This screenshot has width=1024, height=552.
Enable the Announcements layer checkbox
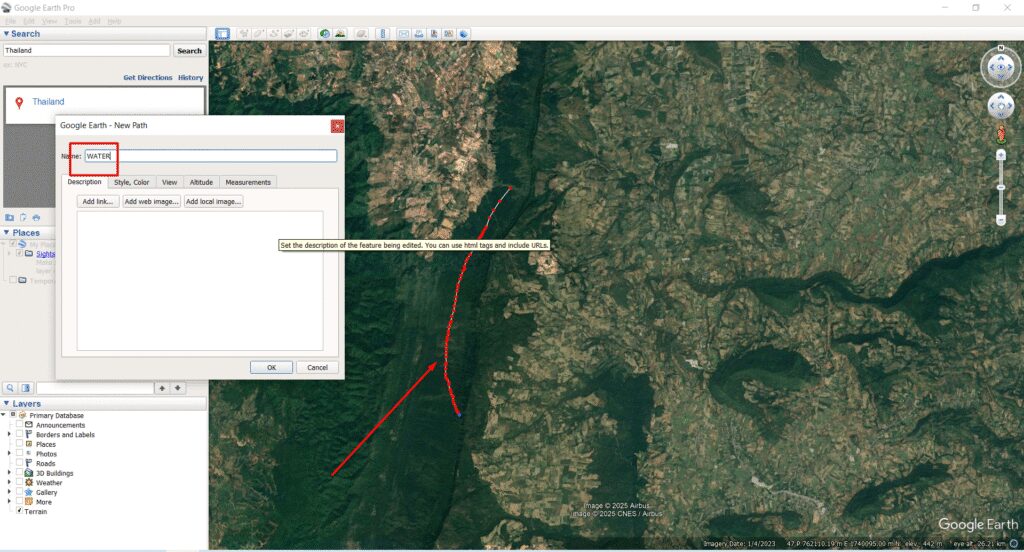tap(20, 425)
